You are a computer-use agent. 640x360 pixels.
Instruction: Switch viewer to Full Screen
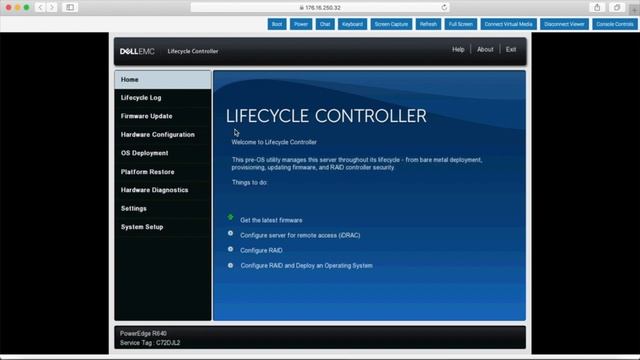point(460,24)
